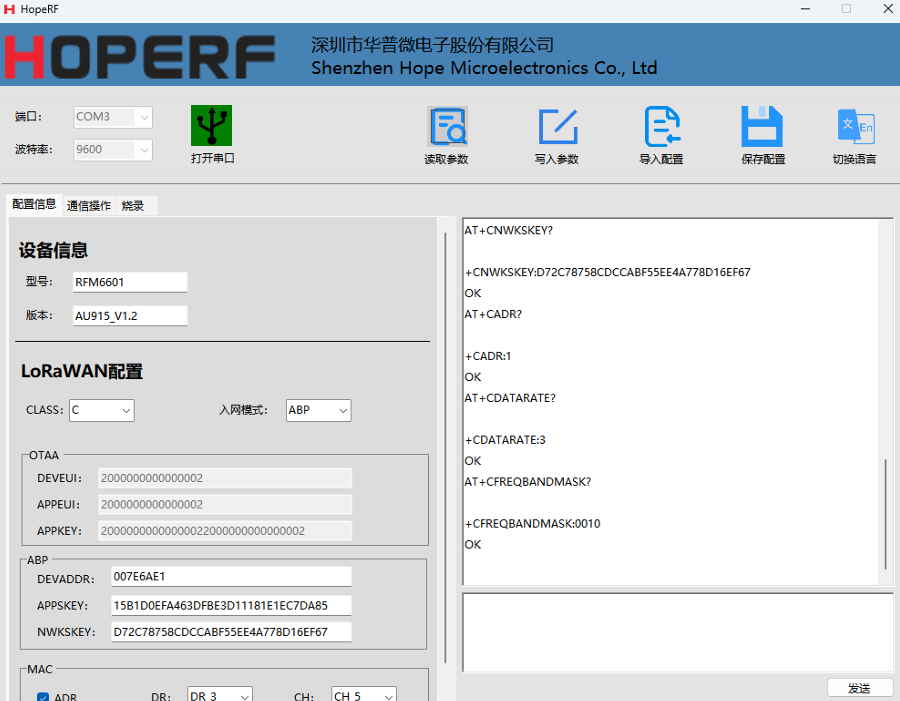
Task: Click the configuration panel vertical scrollbar
Action: [445, 448]
